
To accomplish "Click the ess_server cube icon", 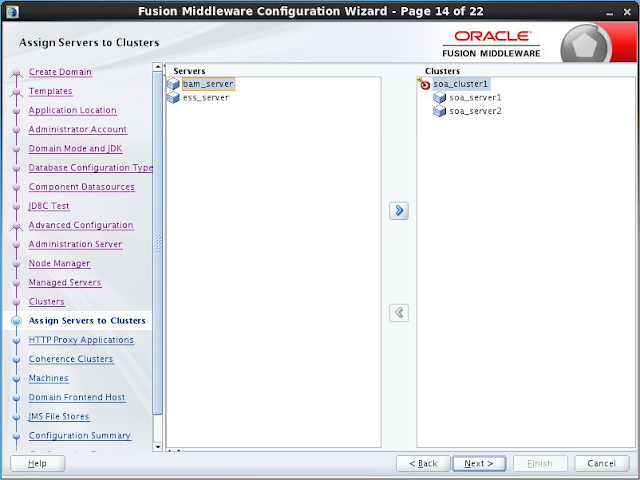I will click(x=173, y=98).
